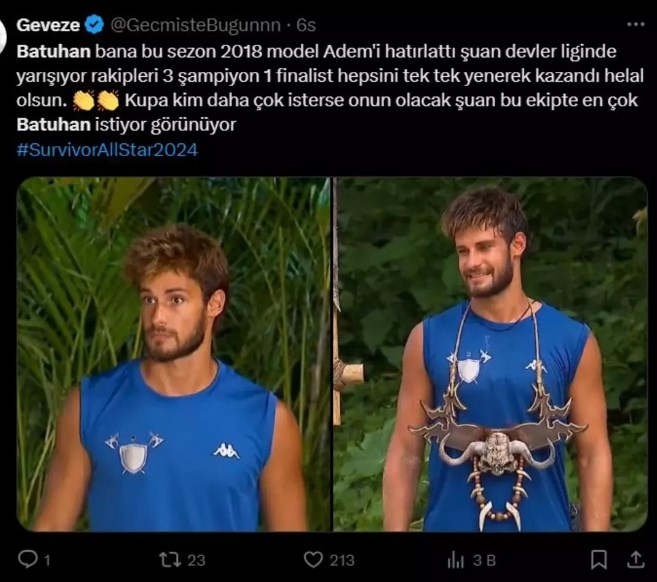Open the right photo with the skull necklace

coord(490,354)
